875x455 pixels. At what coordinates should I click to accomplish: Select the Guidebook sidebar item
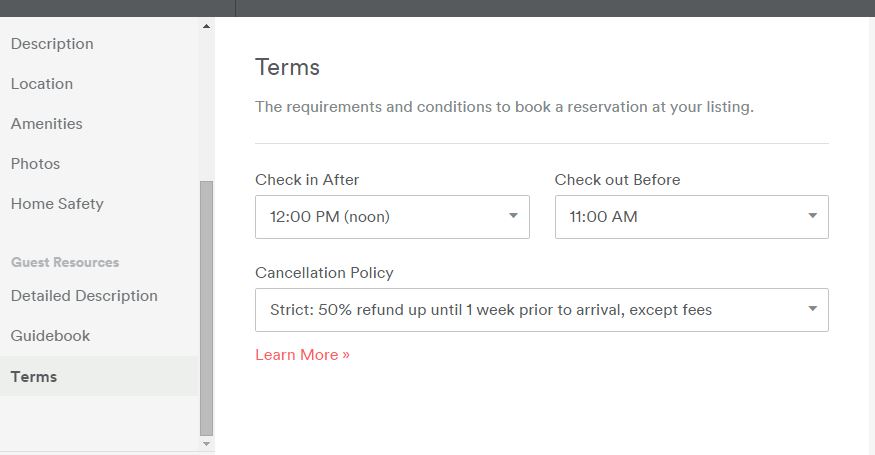(x=50, y=336)
